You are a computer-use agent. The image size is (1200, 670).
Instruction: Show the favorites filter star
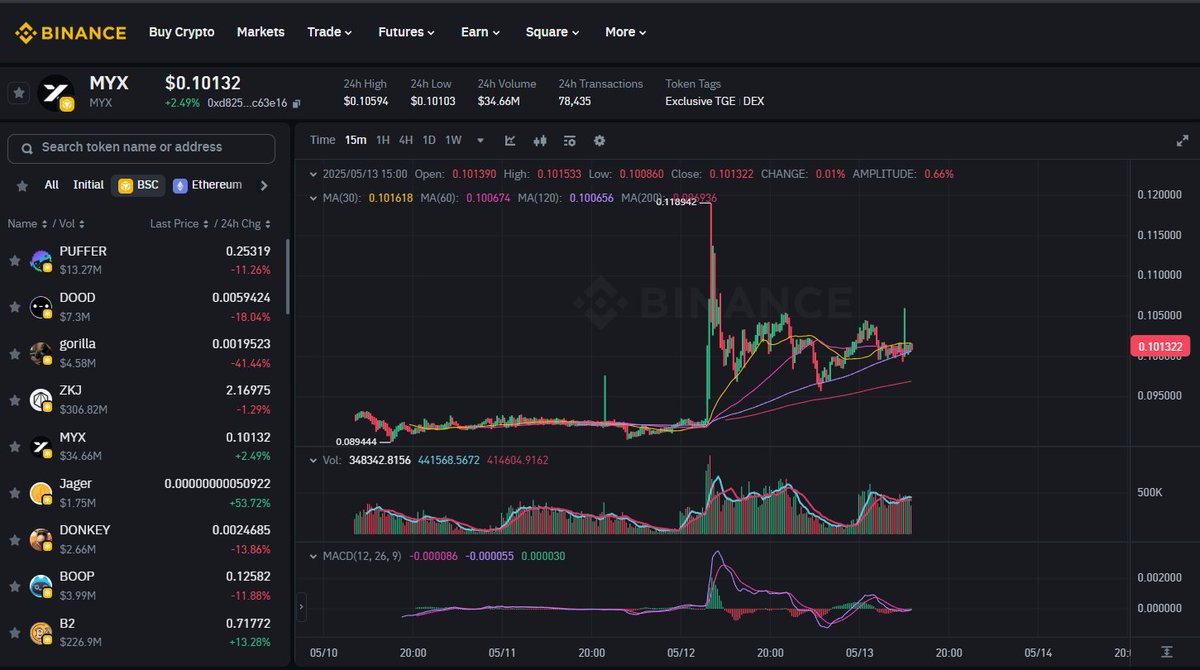point(23,186)
